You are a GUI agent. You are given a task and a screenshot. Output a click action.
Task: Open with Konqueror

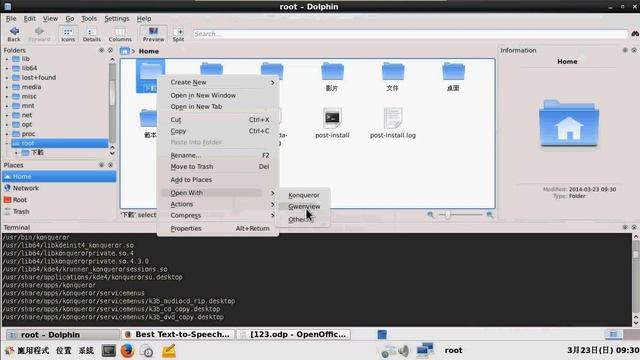pos(304,195)
